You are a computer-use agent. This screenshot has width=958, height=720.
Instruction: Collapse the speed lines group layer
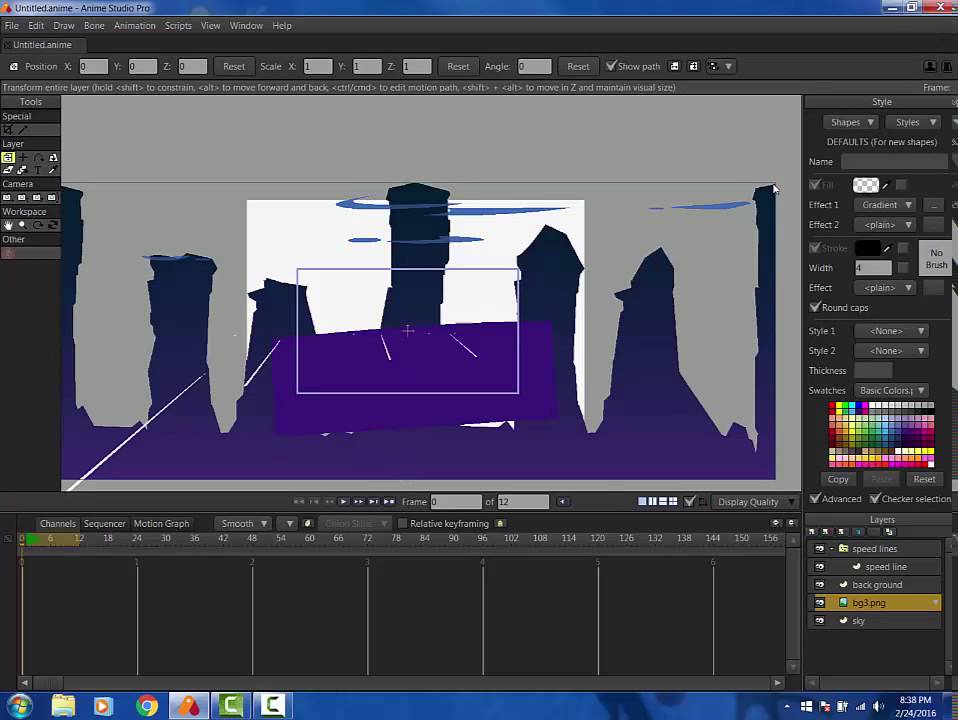(832, 549)
